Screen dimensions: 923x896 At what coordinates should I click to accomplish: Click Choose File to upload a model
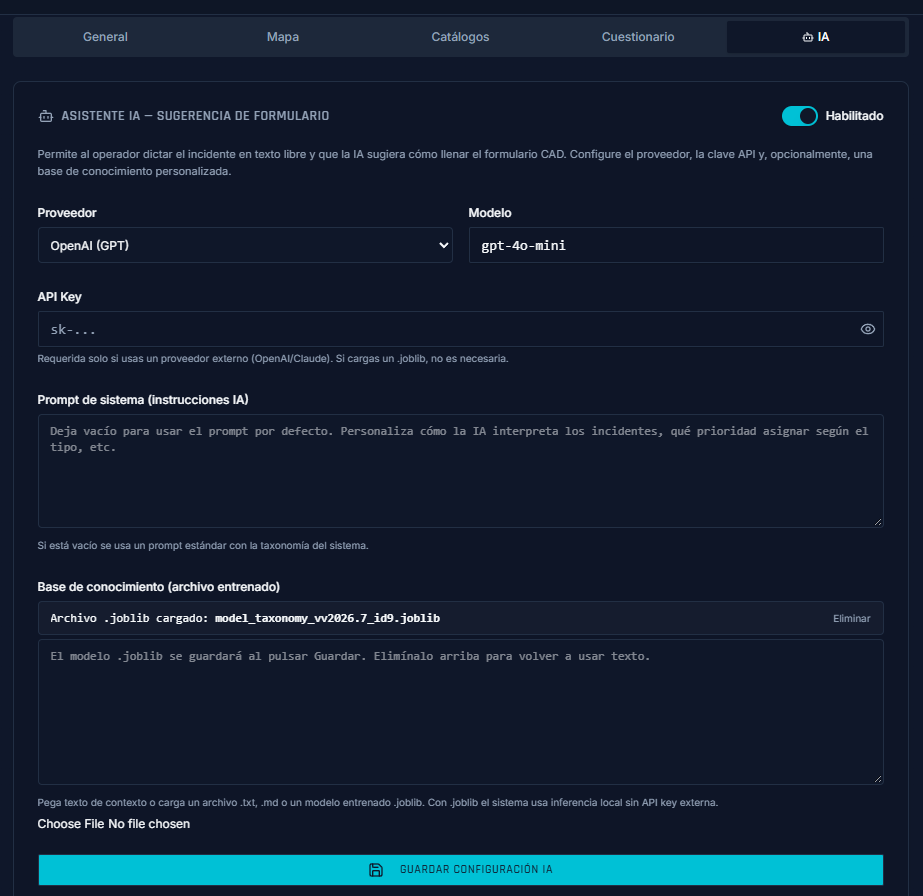[71, 824]
